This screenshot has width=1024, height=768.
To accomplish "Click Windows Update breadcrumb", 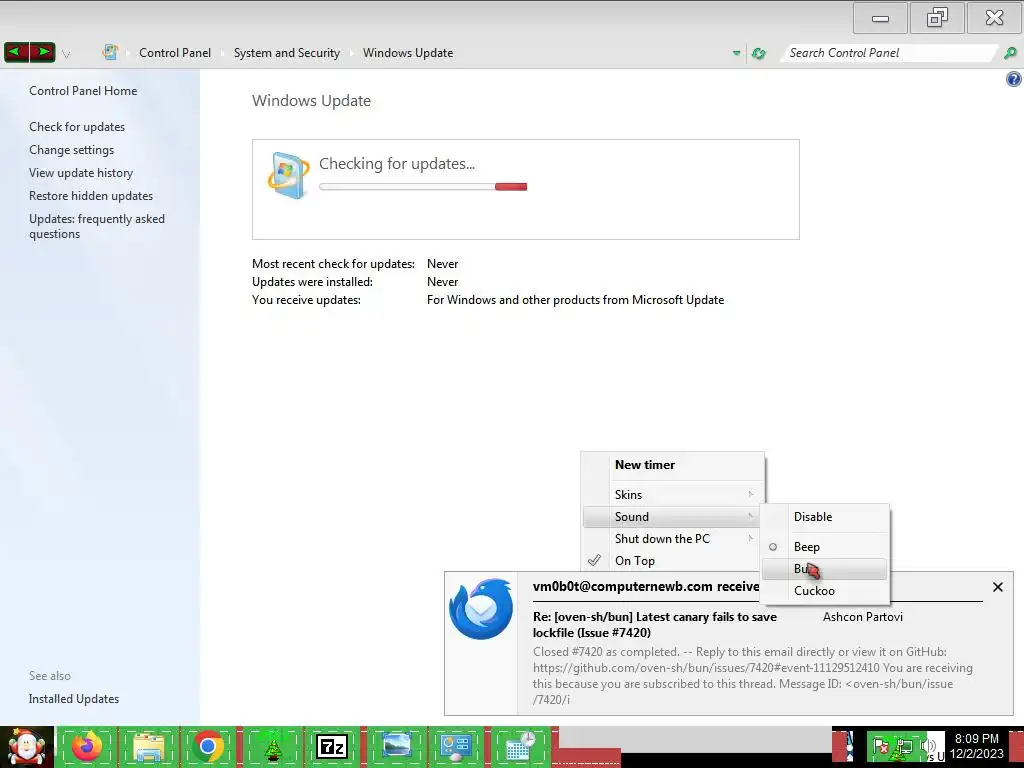I will click(x=408, y=53).
